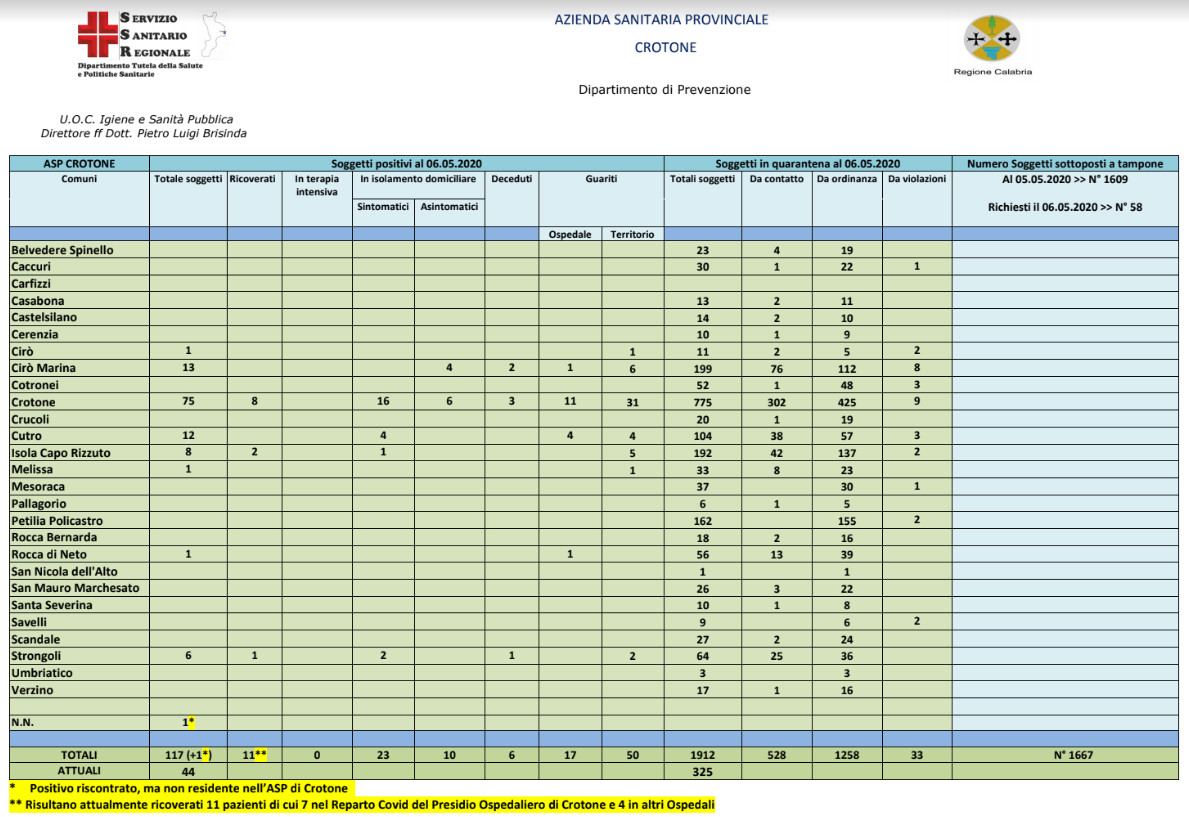Click the In terapia intensiva column header
Screen dimensions: 1189x817
316,185
